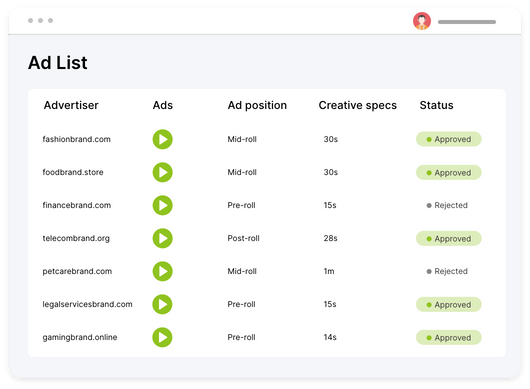
Task: Click Mid-roll position for petcarebrand.com
Action: 242,271
